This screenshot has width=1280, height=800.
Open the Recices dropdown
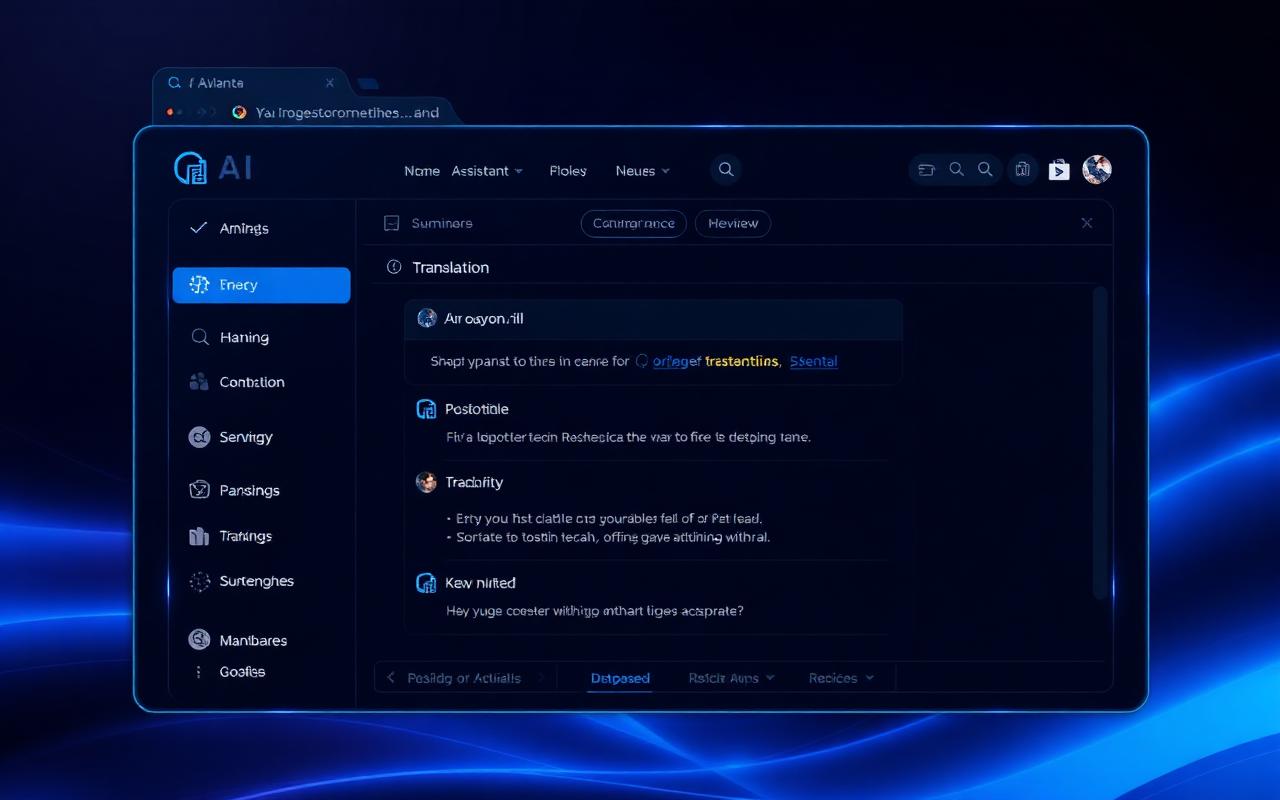(841, 678)
